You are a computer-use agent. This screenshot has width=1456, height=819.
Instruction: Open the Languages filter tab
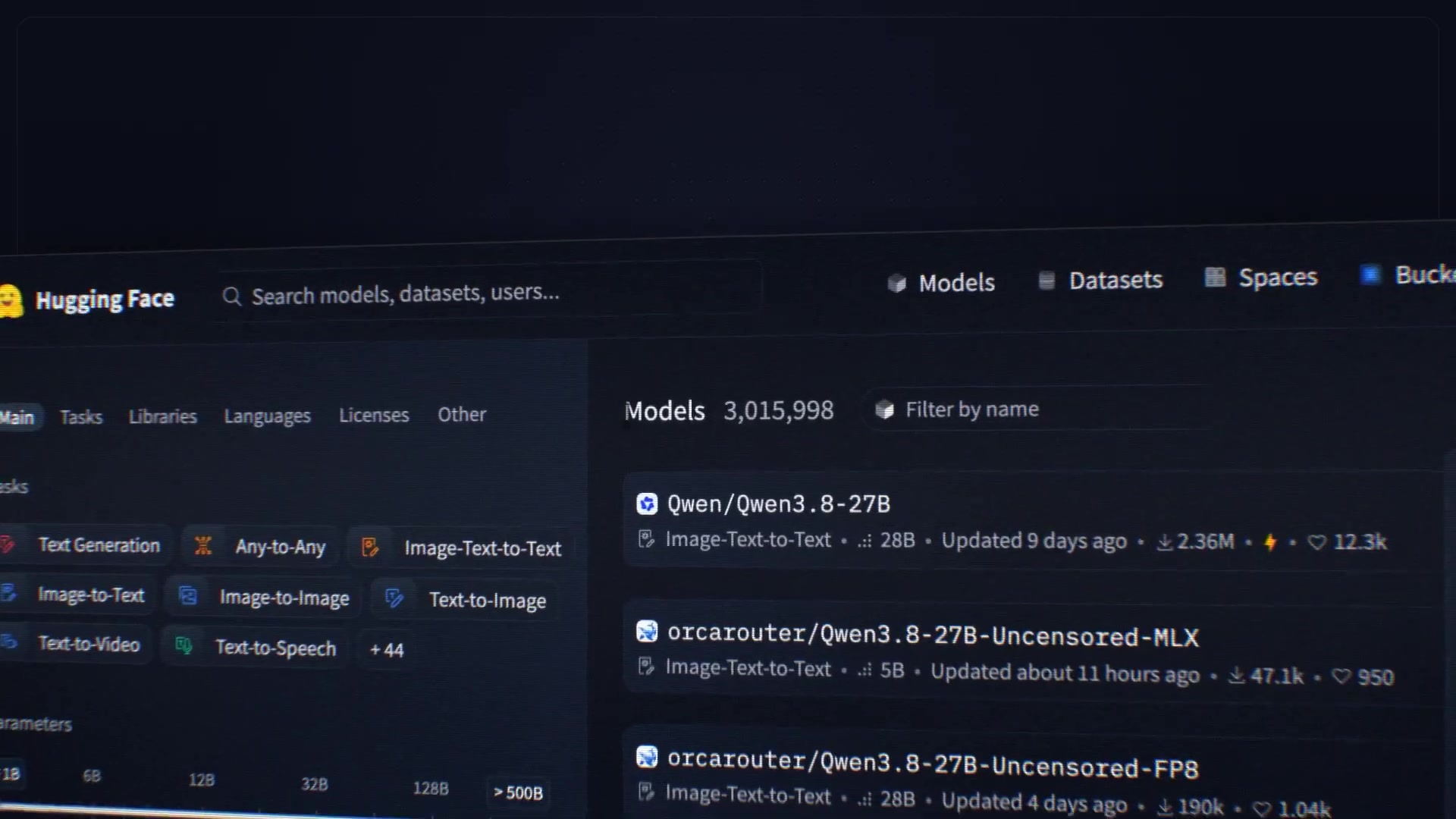(x=267, y=416)
